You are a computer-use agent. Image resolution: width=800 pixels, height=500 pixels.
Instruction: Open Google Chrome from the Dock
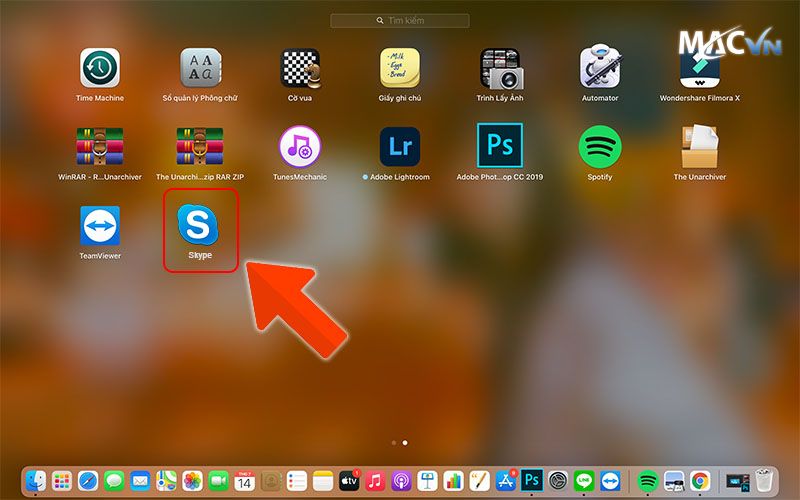(x=700, y=481)
